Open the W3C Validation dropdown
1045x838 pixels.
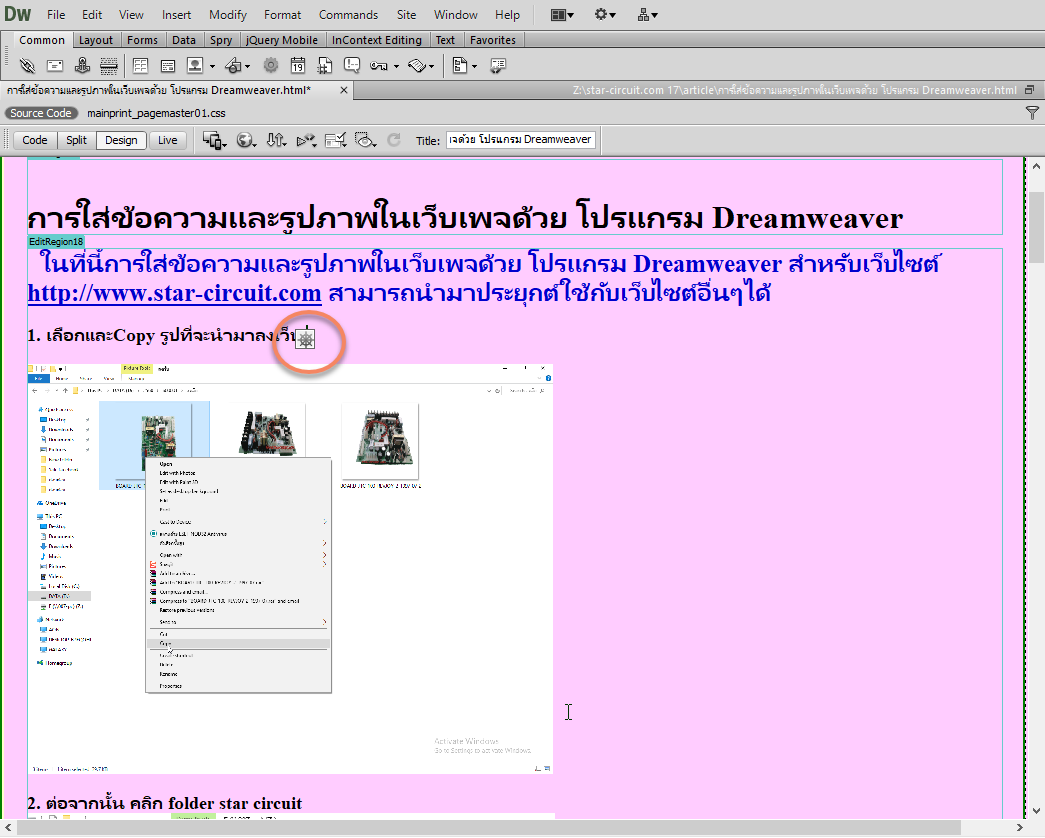click(307, 140)
